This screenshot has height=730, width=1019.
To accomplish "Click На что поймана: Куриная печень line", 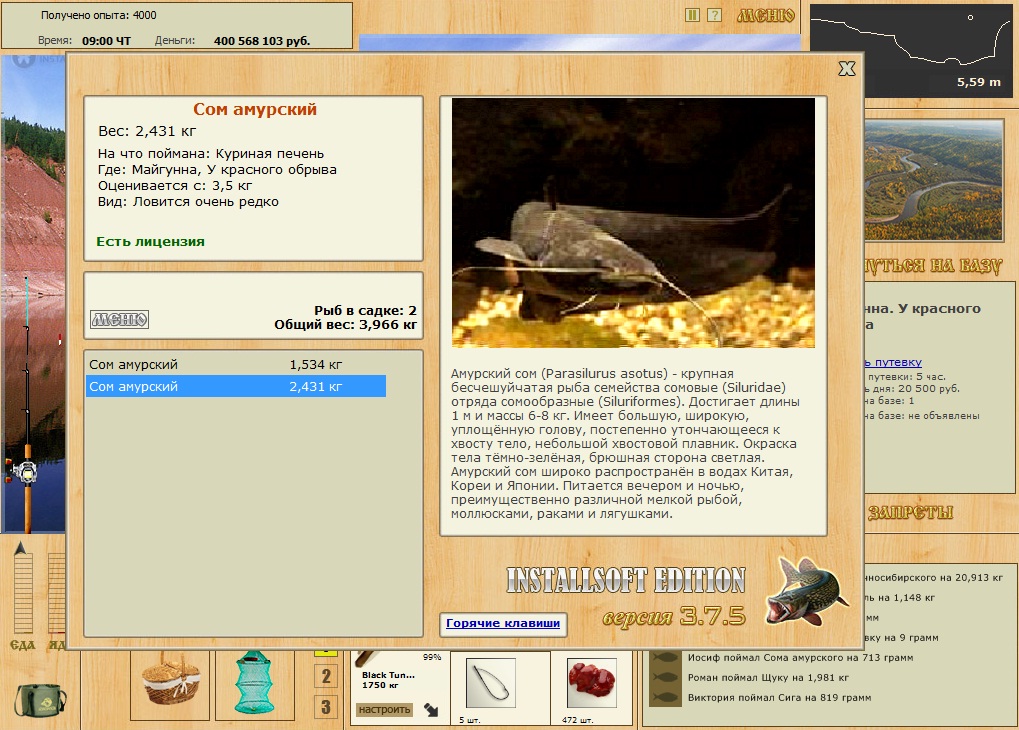I will [x=211, y=154].
